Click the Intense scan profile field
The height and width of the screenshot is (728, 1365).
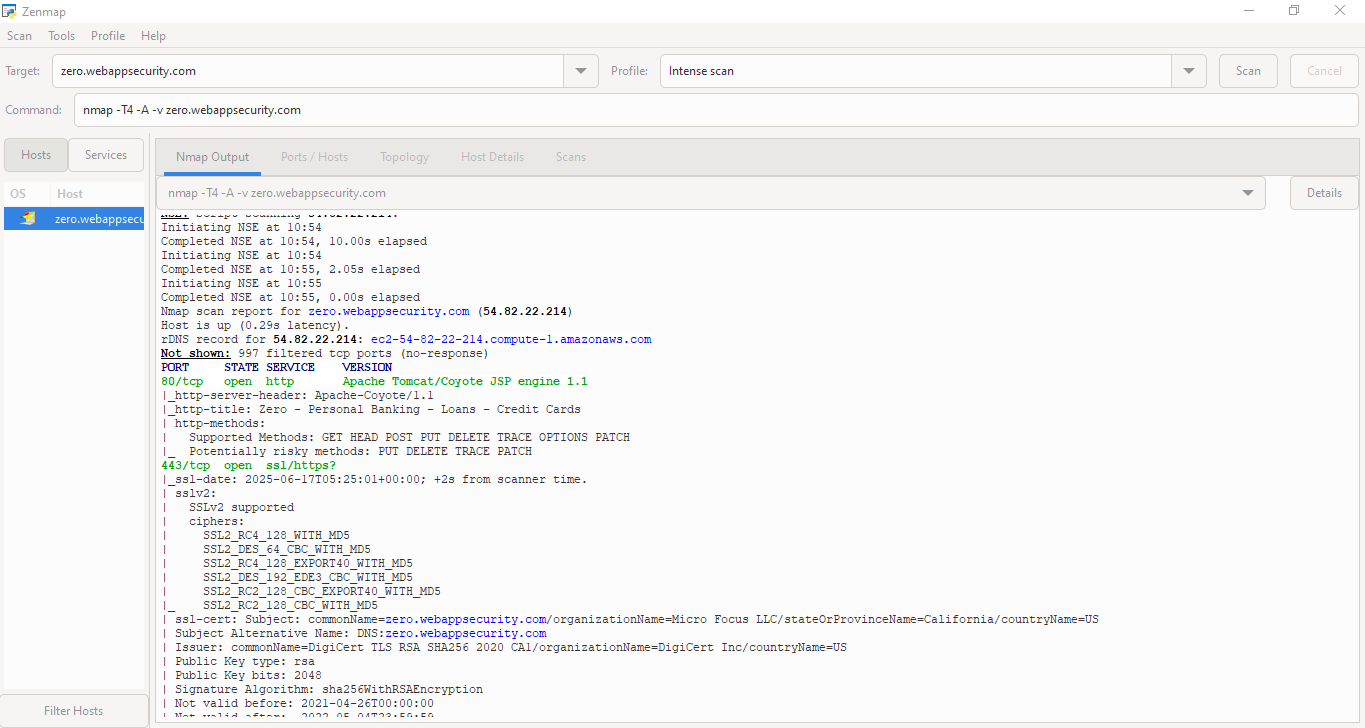[x=915, y=71]
